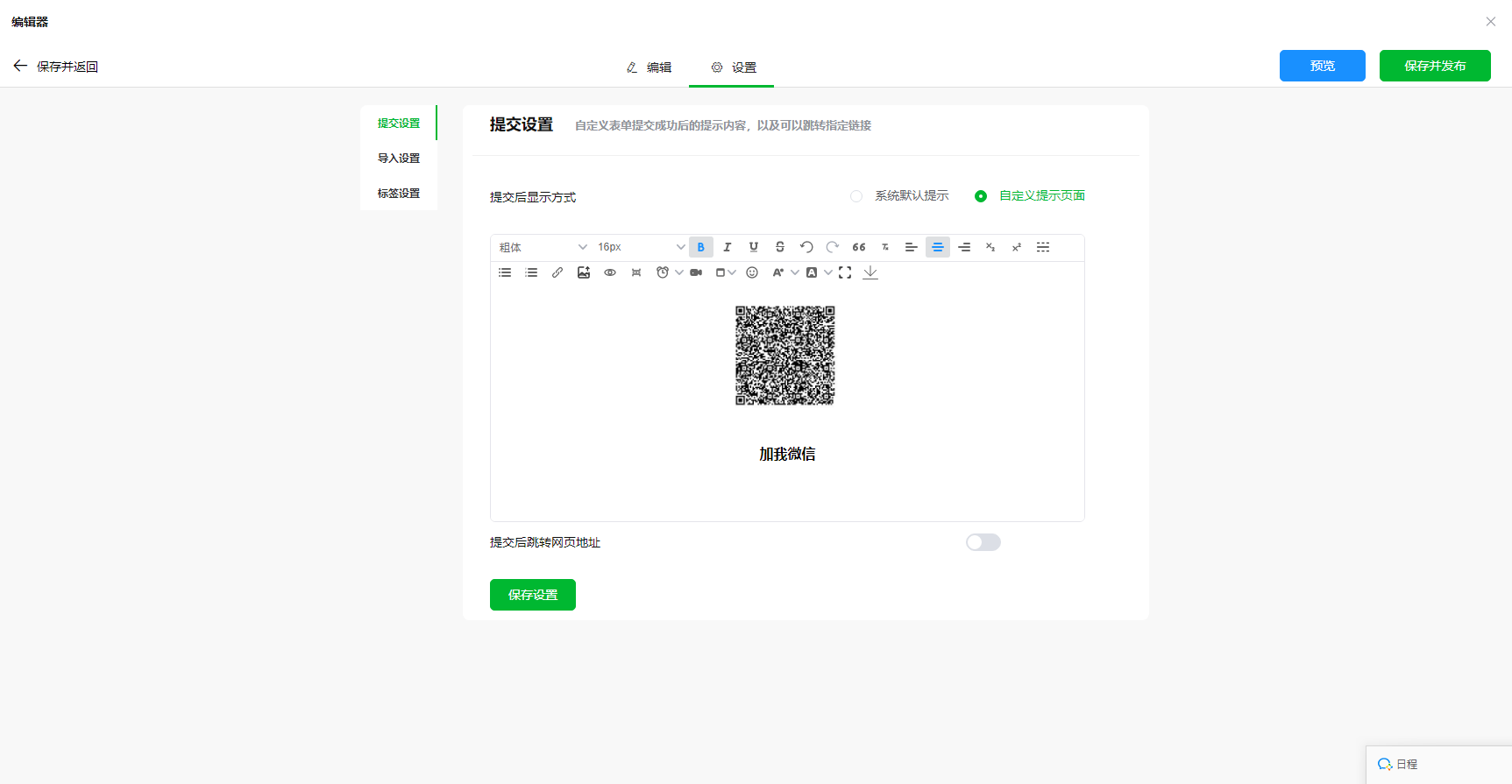The width and height of the screenshot is (1512, 784).
Task: Expand the font color dropdown arrow
Action: coord(795,272)
